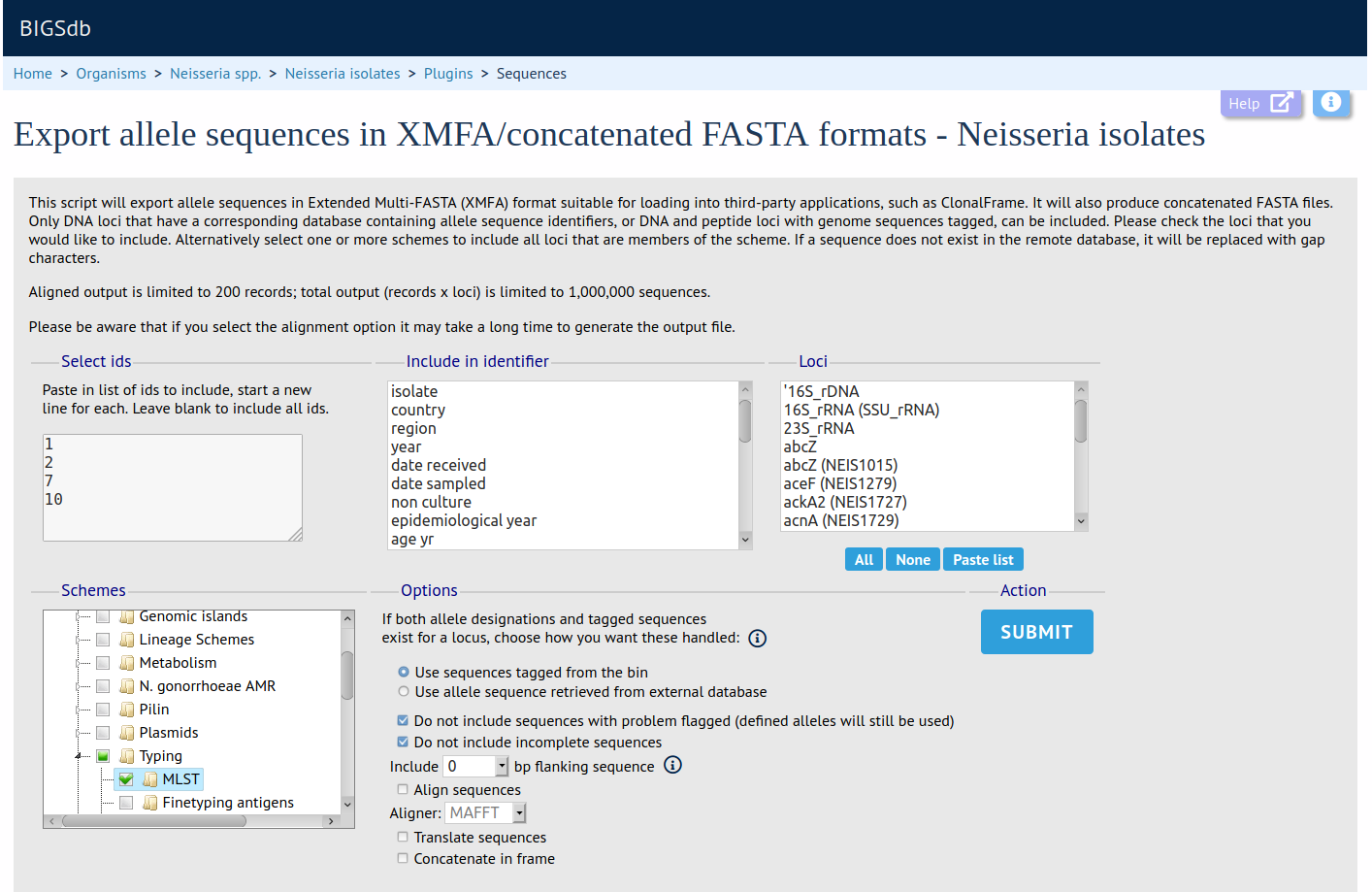Click the blue information toggle icon
This screenshot has width=1372, height=892.
(1331, 102)
